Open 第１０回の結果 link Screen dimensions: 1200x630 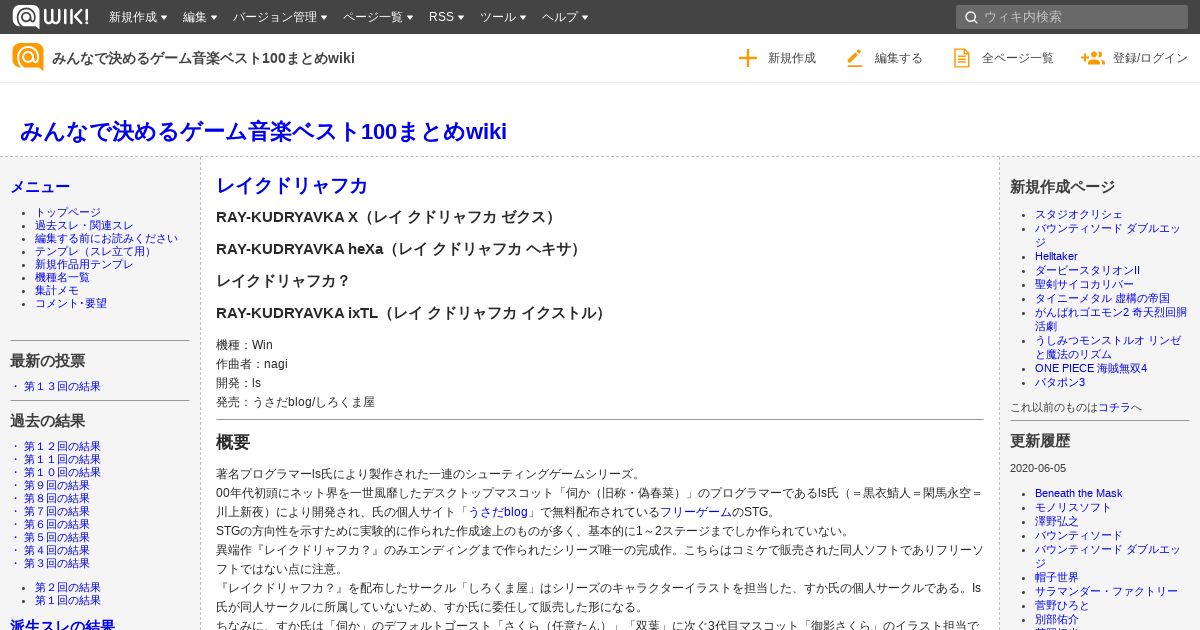pos(62,472)
